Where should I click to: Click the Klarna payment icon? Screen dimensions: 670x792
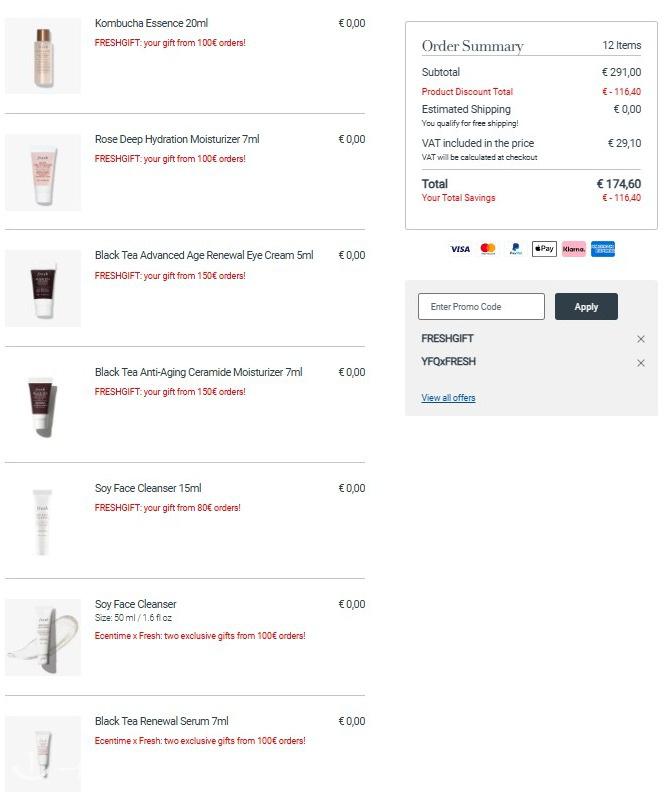[573, 249]
